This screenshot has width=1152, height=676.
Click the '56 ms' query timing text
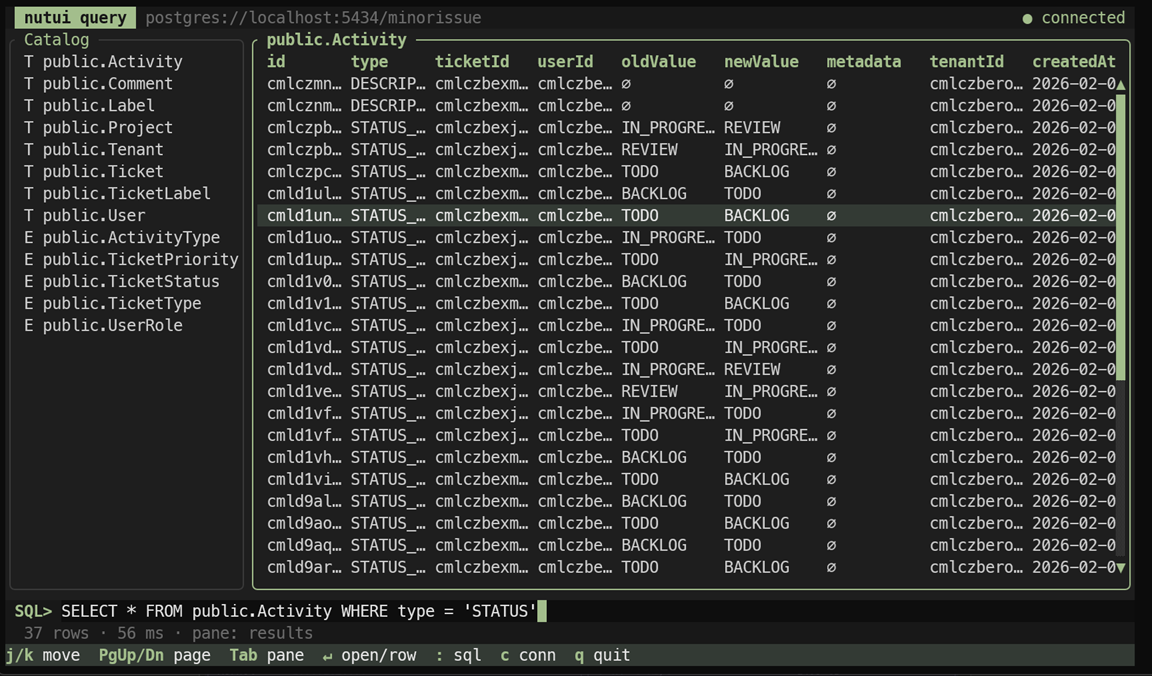140,633
